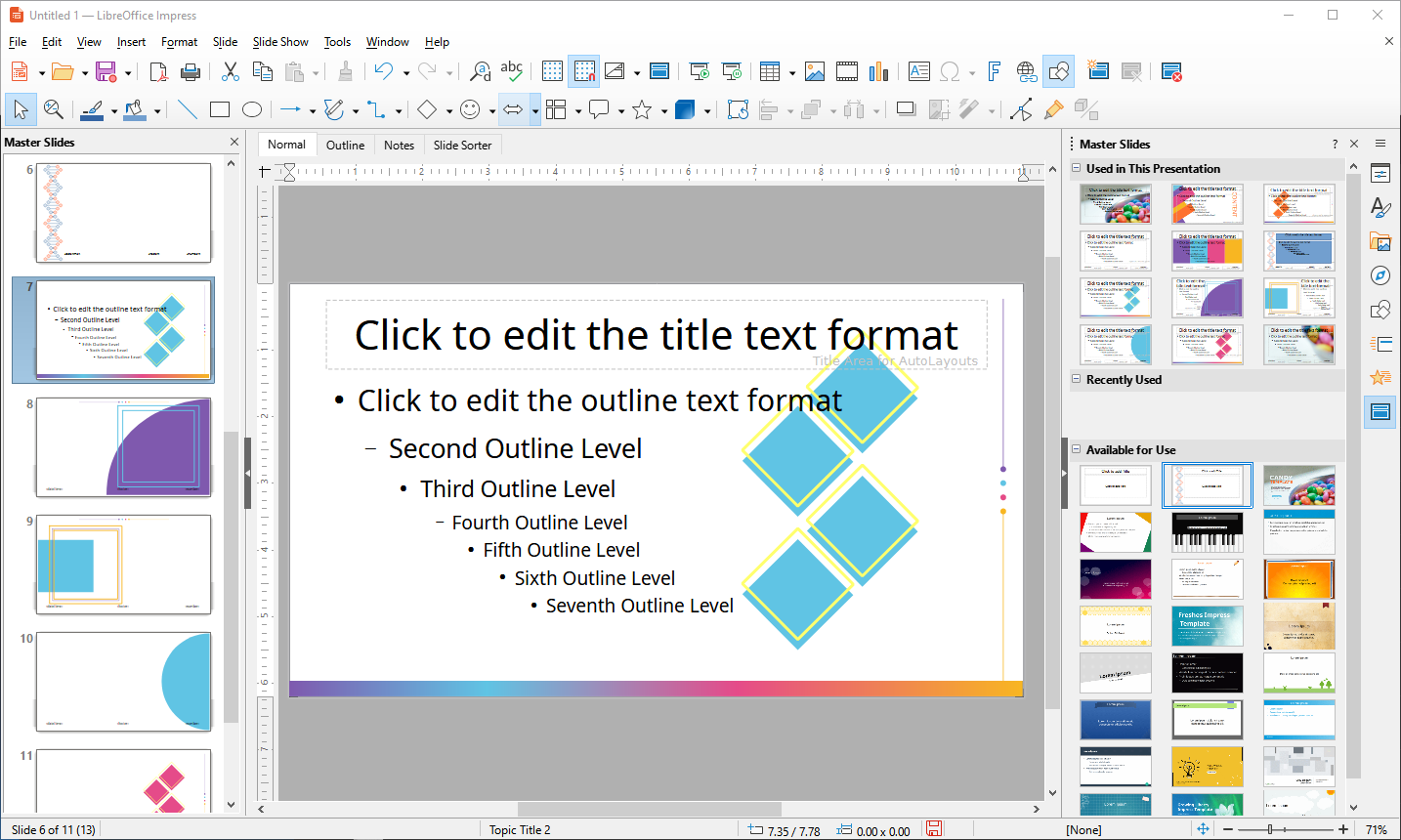Click New Master slide icon
Screen dimensions: 1401x840
(x=1098, y=71)
